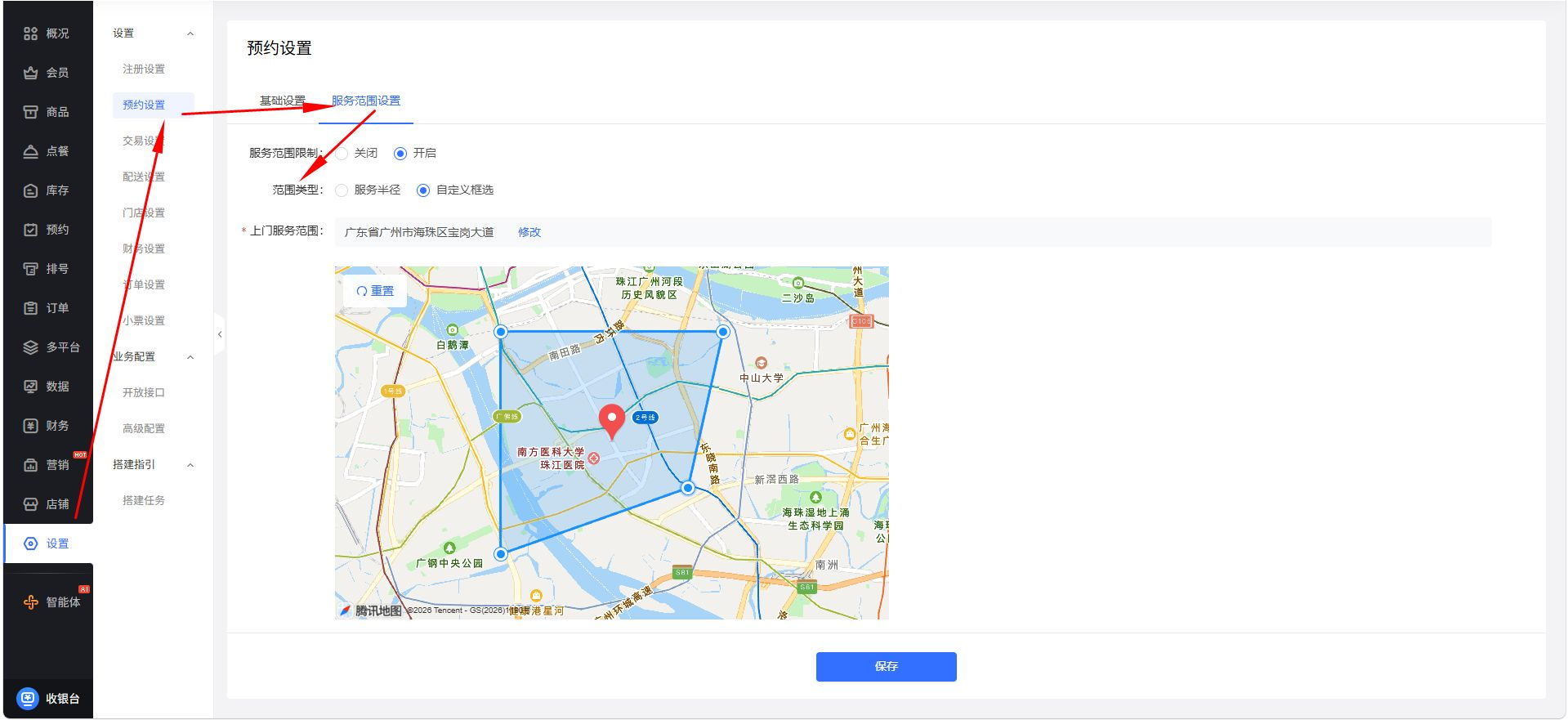Switch to the 基础设置 tab
This screenshot has width=1568, height=720.
point(283,101)
